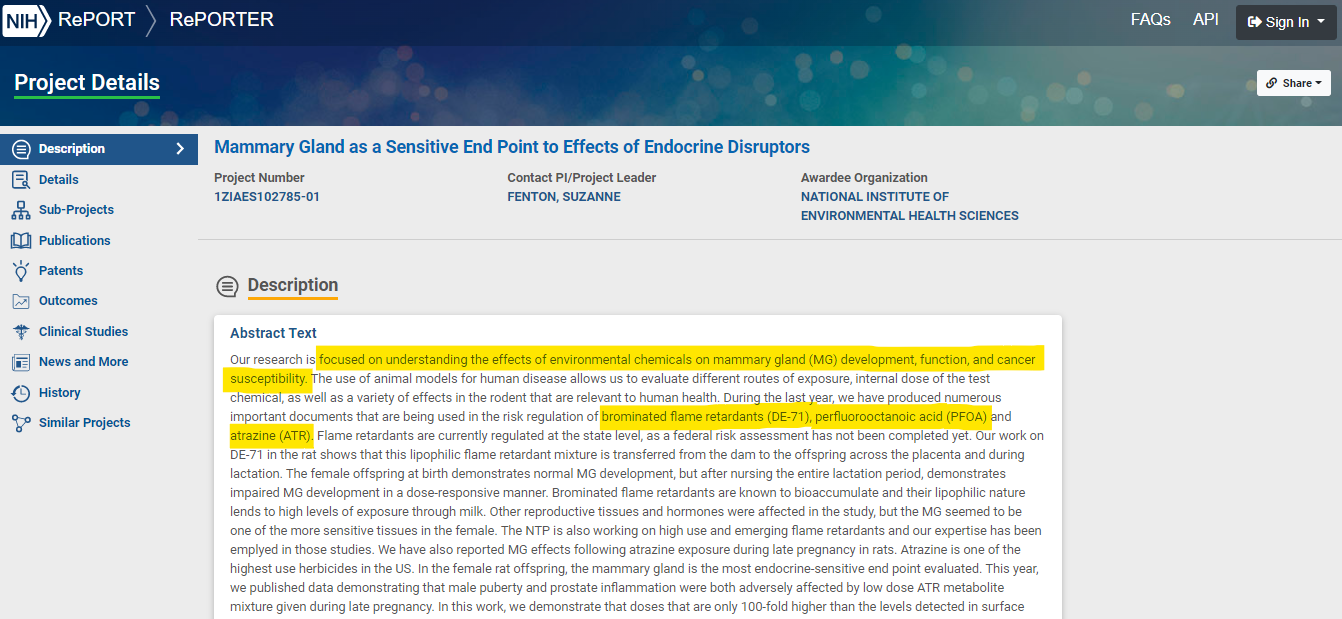Open the Outcomes section

coord(68,301)
